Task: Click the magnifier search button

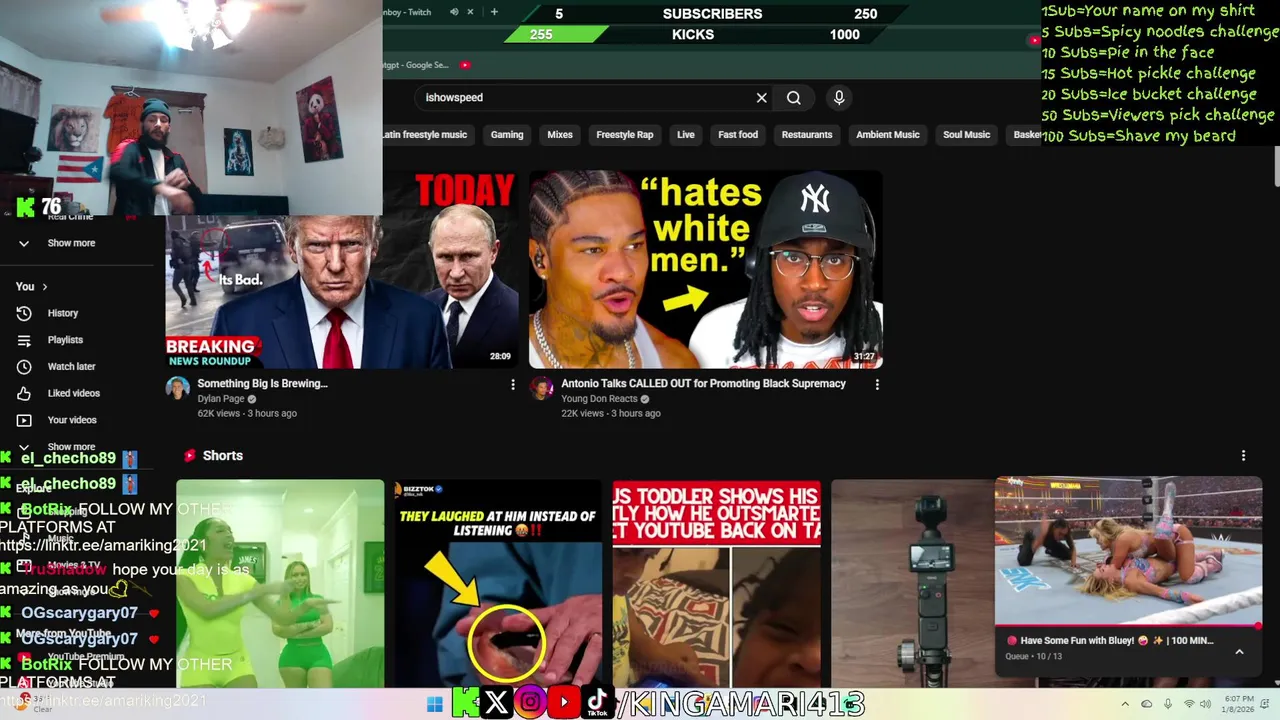Action: pos(794,98)
